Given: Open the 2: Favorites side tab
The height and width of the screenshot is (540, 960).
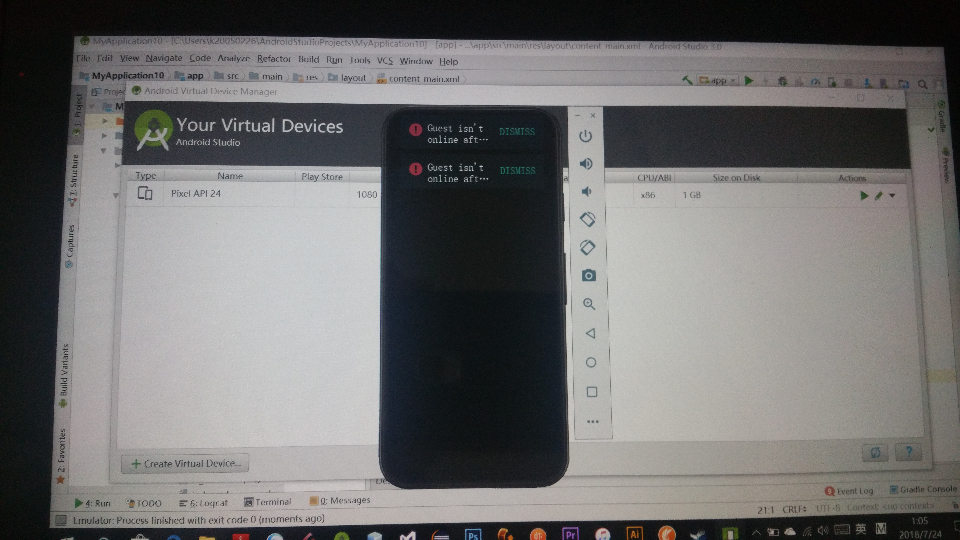Looking at the screenshot, I should [x=61, y=455].
